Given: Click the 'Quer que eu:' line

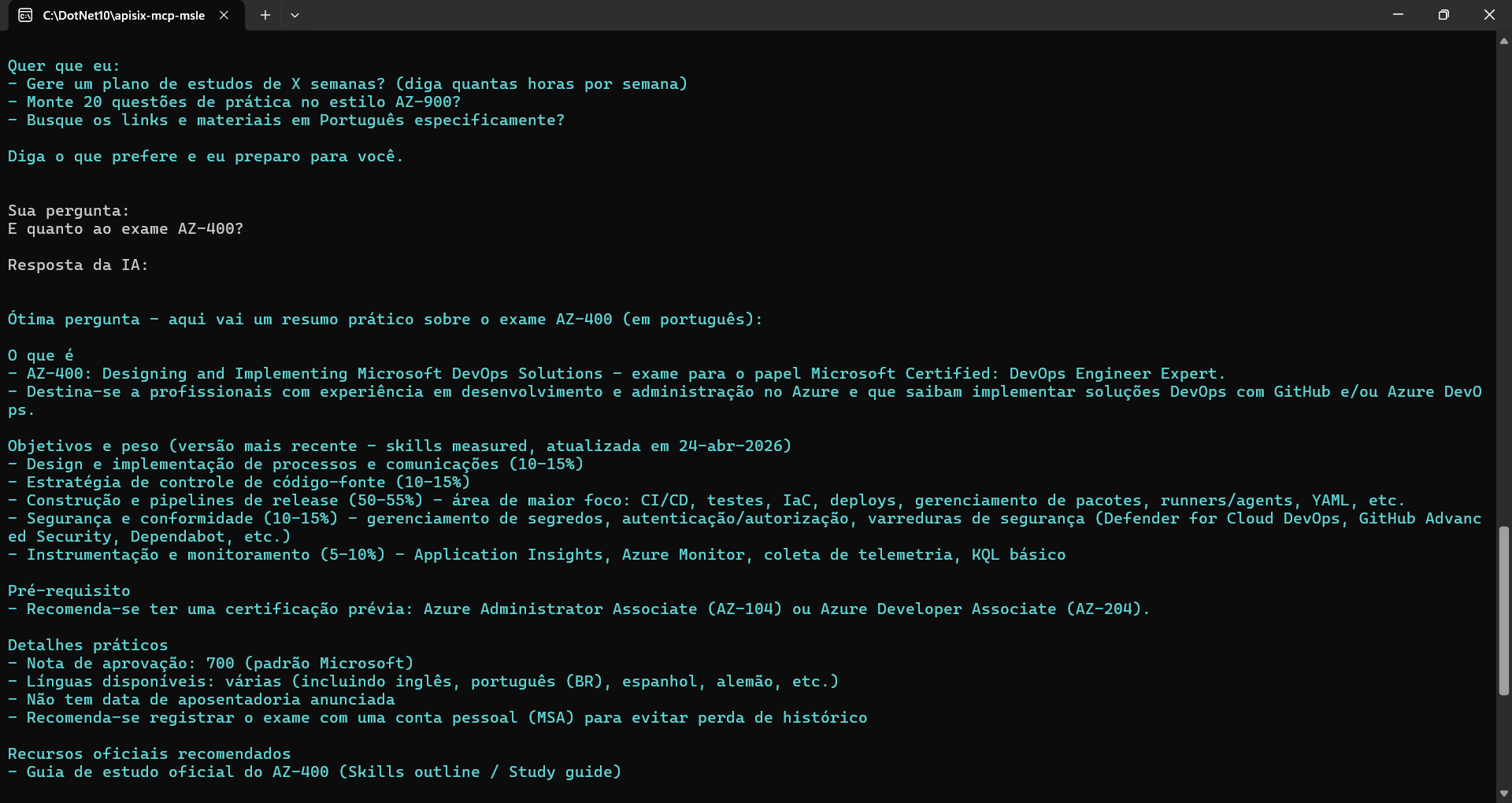Looking at the screenshot, I should tap(64, 66).
